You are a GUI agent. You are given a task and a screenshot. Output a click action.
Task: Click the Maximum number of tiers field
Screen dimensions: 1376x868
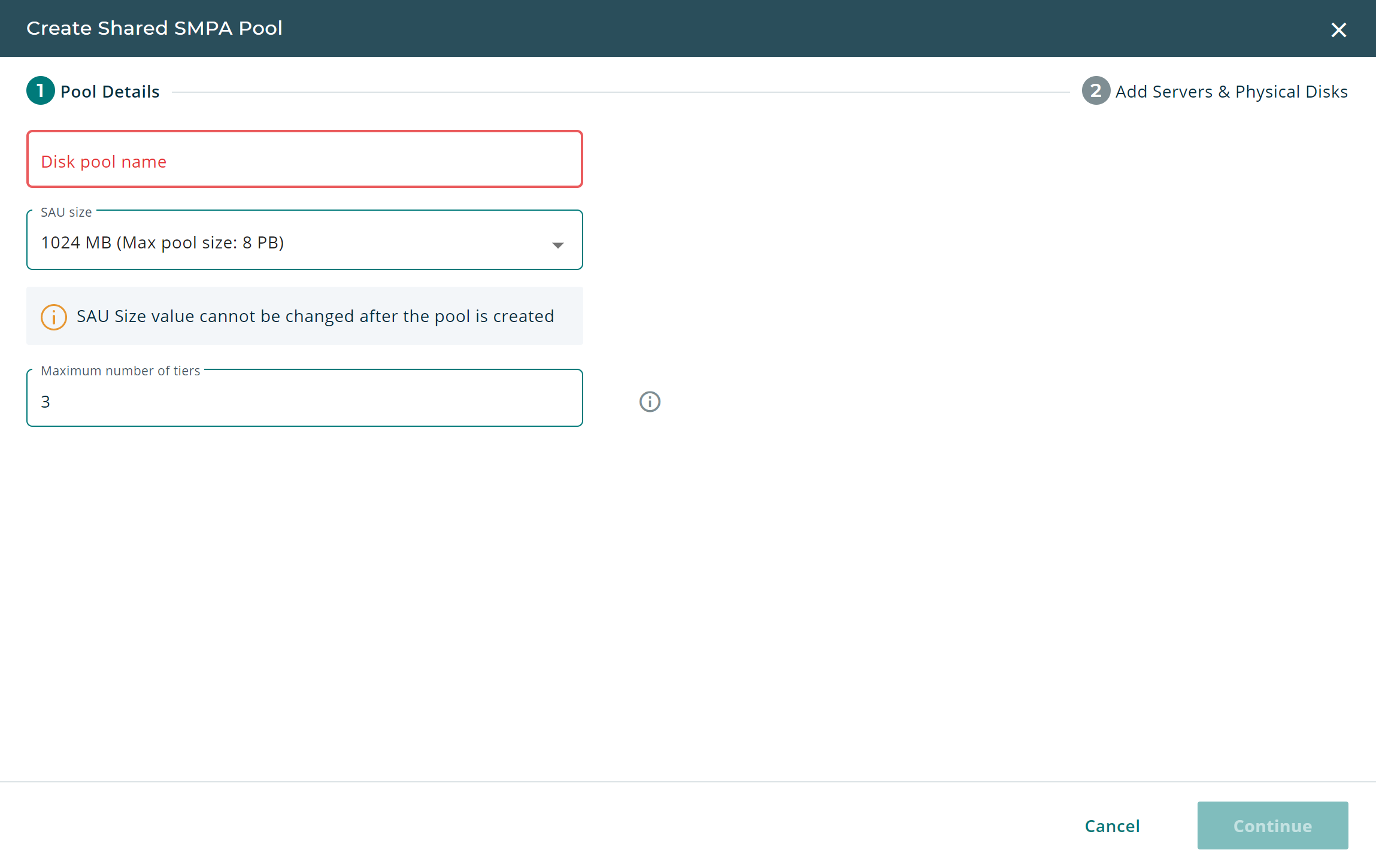pos(304,401)
